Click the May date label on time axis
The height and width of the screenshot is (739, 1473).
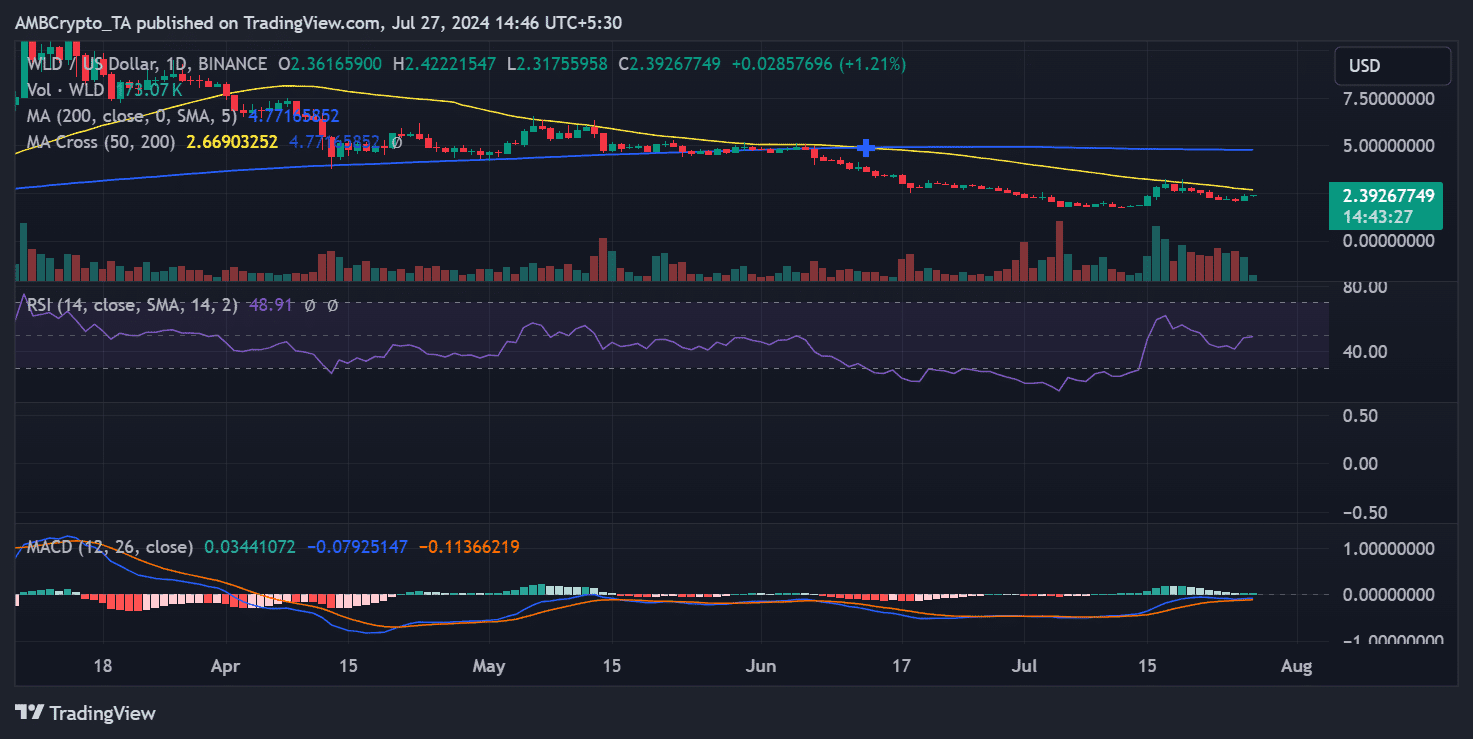[x=489, y=666]
